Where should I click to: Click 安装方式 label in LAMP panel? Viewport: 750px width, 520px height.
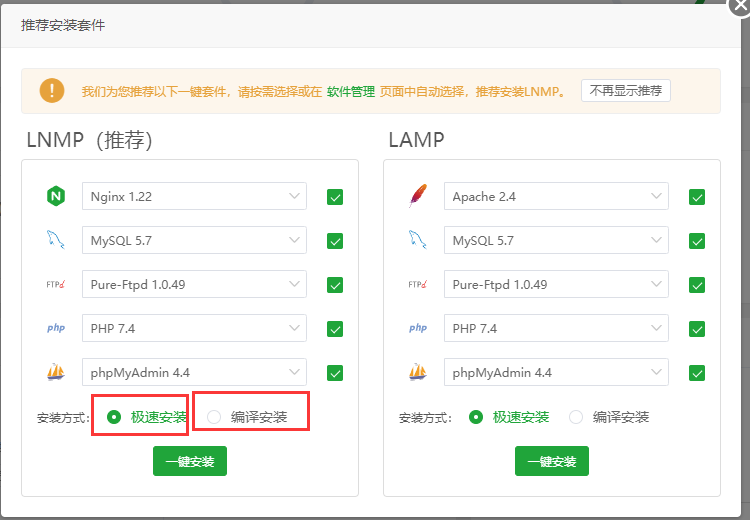[425, 418]
